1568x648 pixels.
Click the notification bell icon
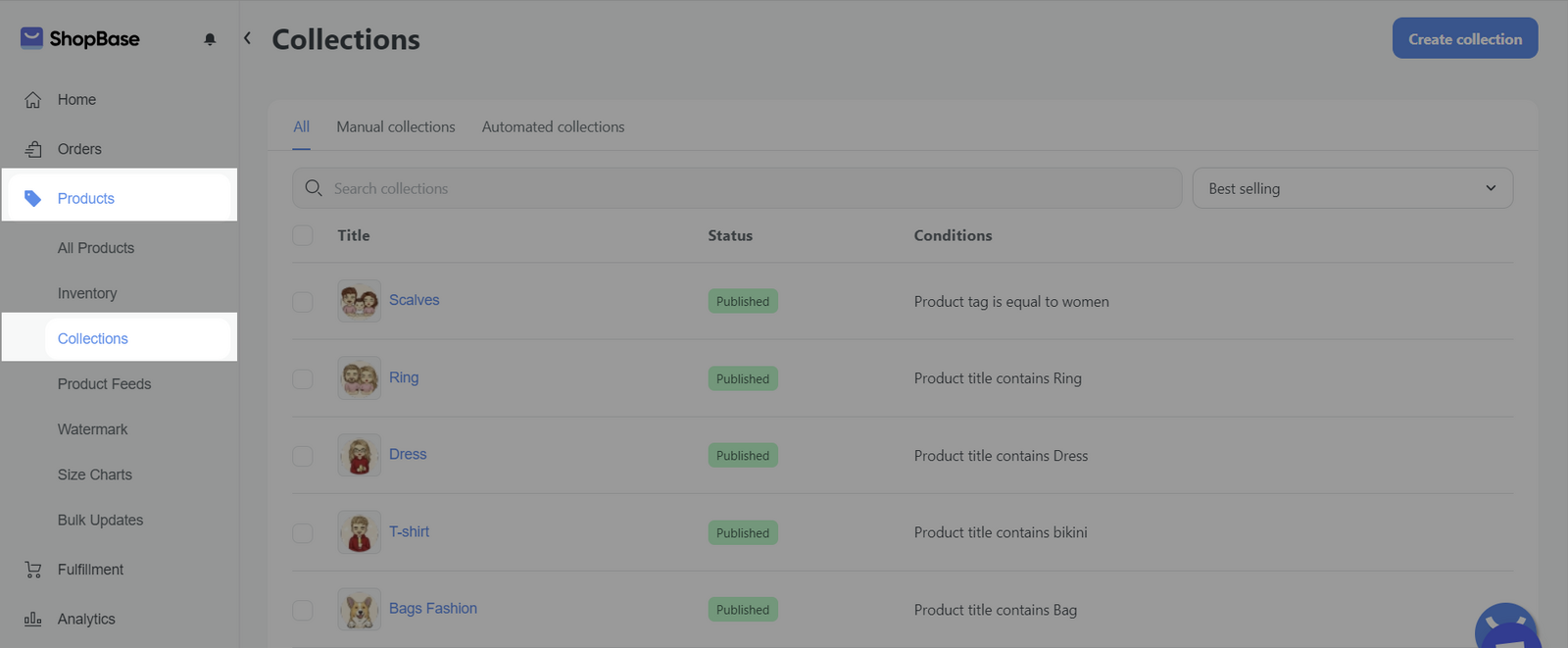coord(210,39)
